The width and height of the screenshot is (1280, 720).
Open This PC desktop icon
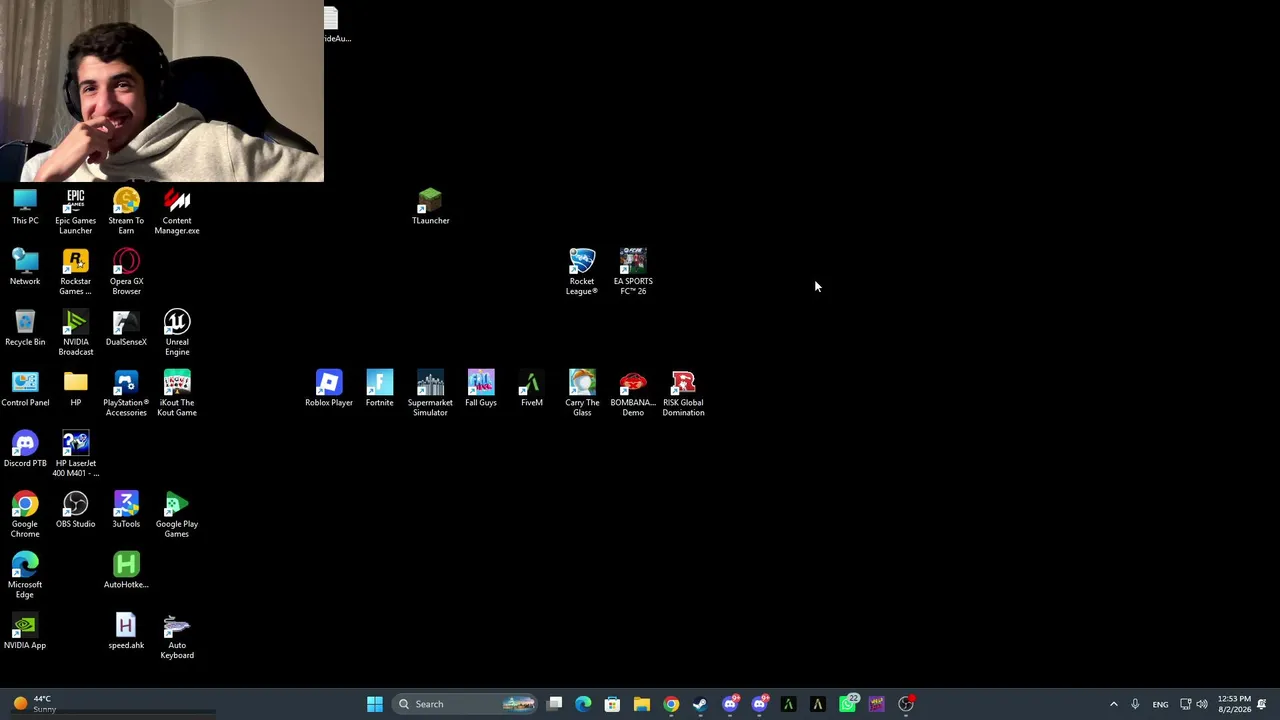25,207
